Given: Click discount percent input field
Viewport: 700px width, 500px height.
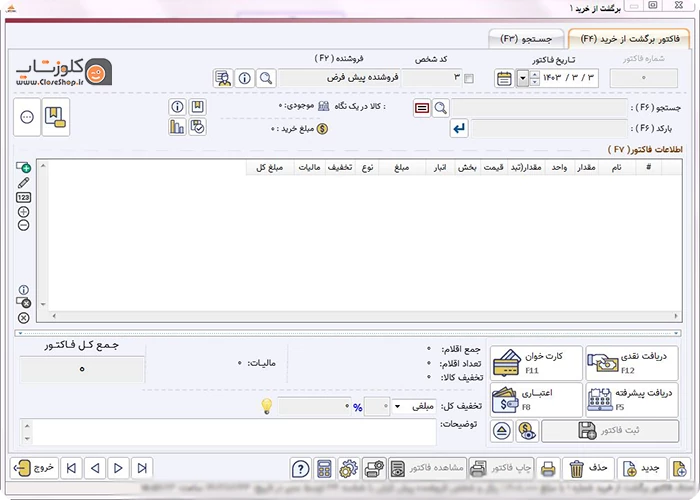Looking at the screenshot, I should point(377,406).
